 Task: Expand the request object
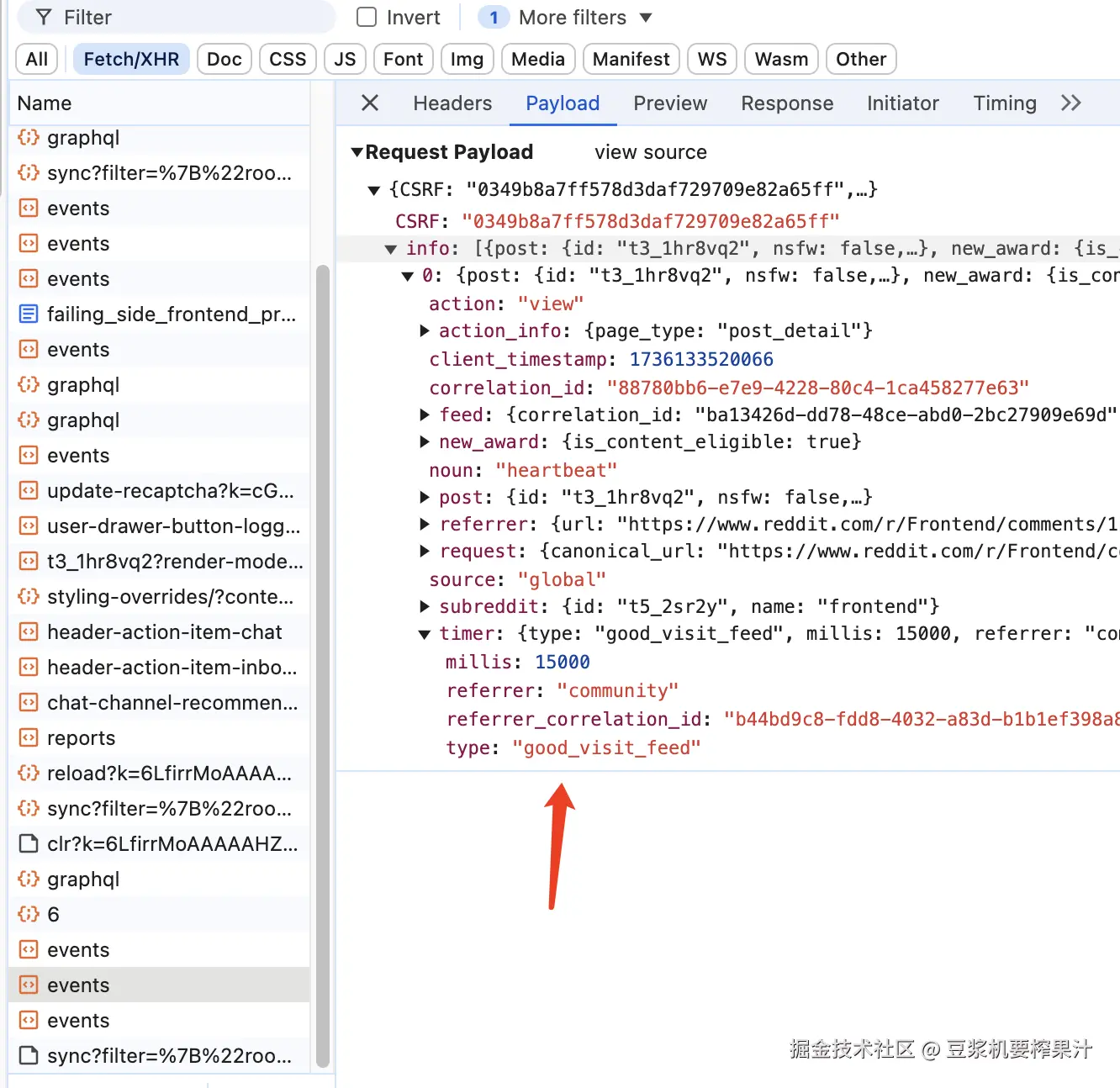pyautogui.click(x=425, y=552)
